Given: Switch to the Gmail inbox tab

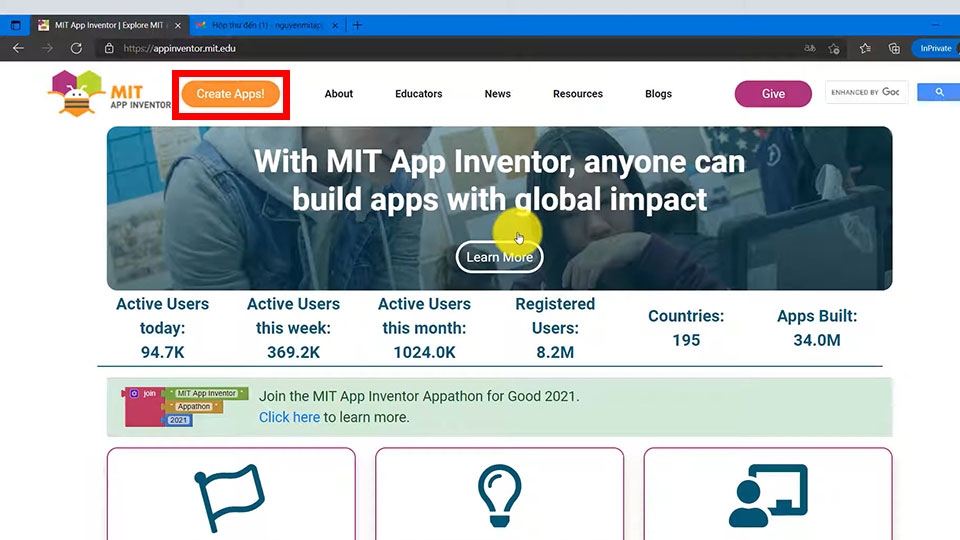Looking at the screenshot, I should click(266, 25).
